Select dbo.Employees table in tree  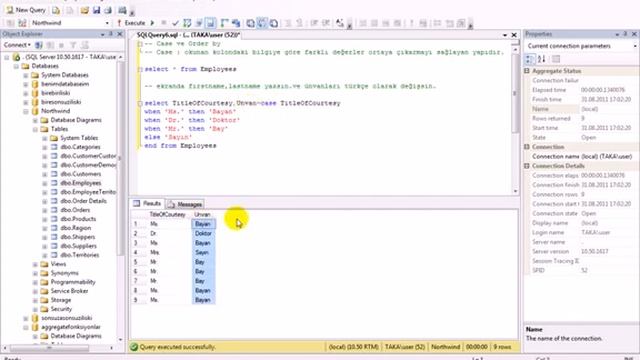[x=80, y=183]
